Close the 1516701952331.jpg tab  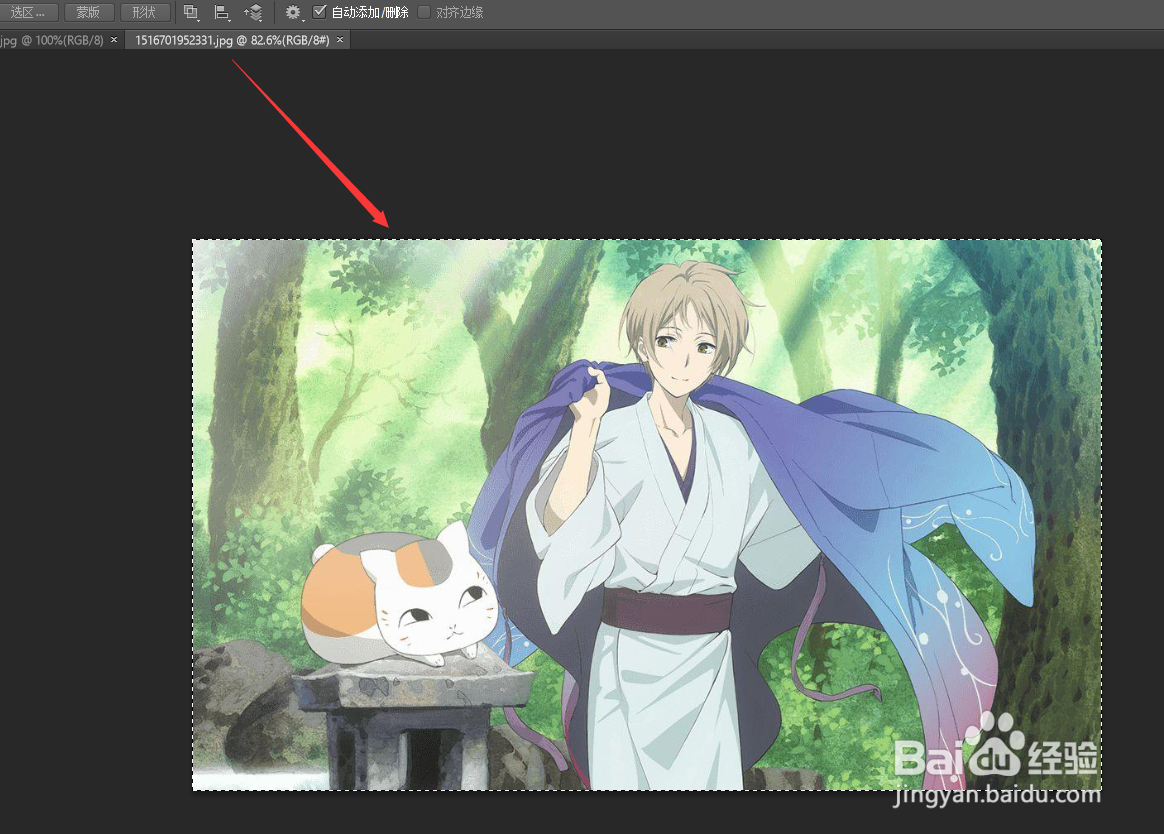(340, 39)
